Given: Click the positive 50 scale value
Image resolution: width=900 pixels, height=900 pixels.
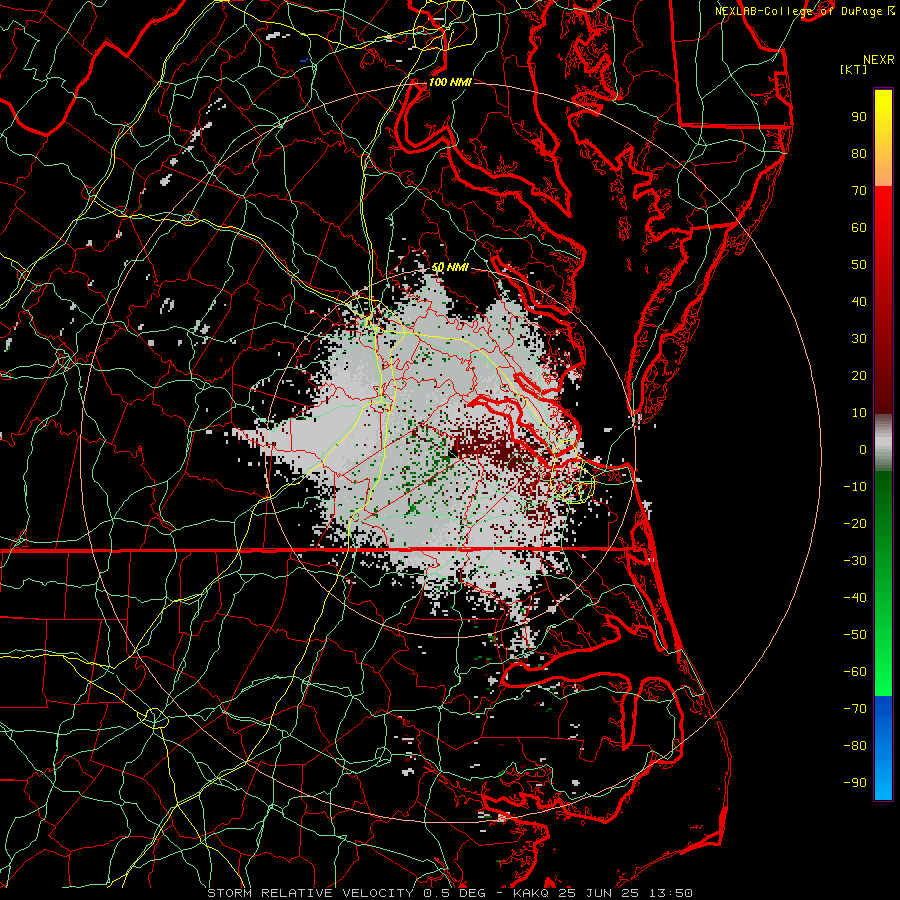Looking at the screenshot, I should tap(859, 265).
